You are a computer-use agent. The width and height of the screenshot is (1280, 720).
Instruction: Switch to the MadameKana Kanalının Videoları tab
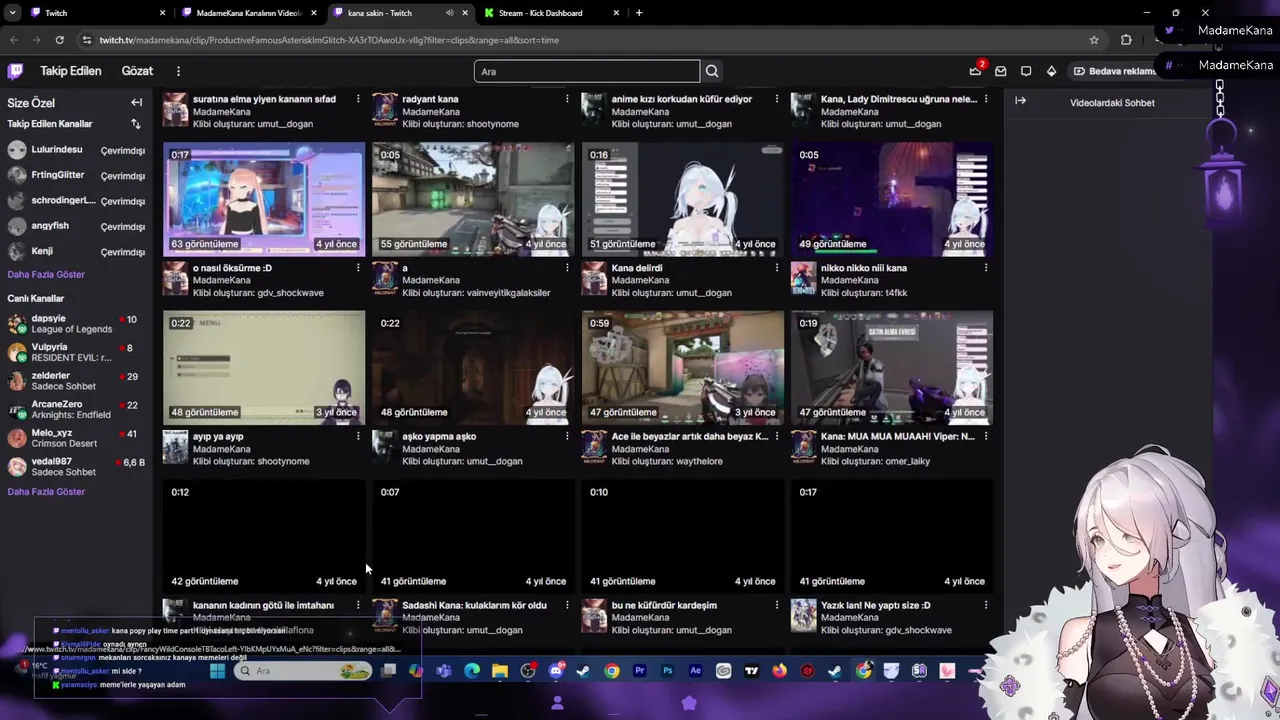pos(250,13)
